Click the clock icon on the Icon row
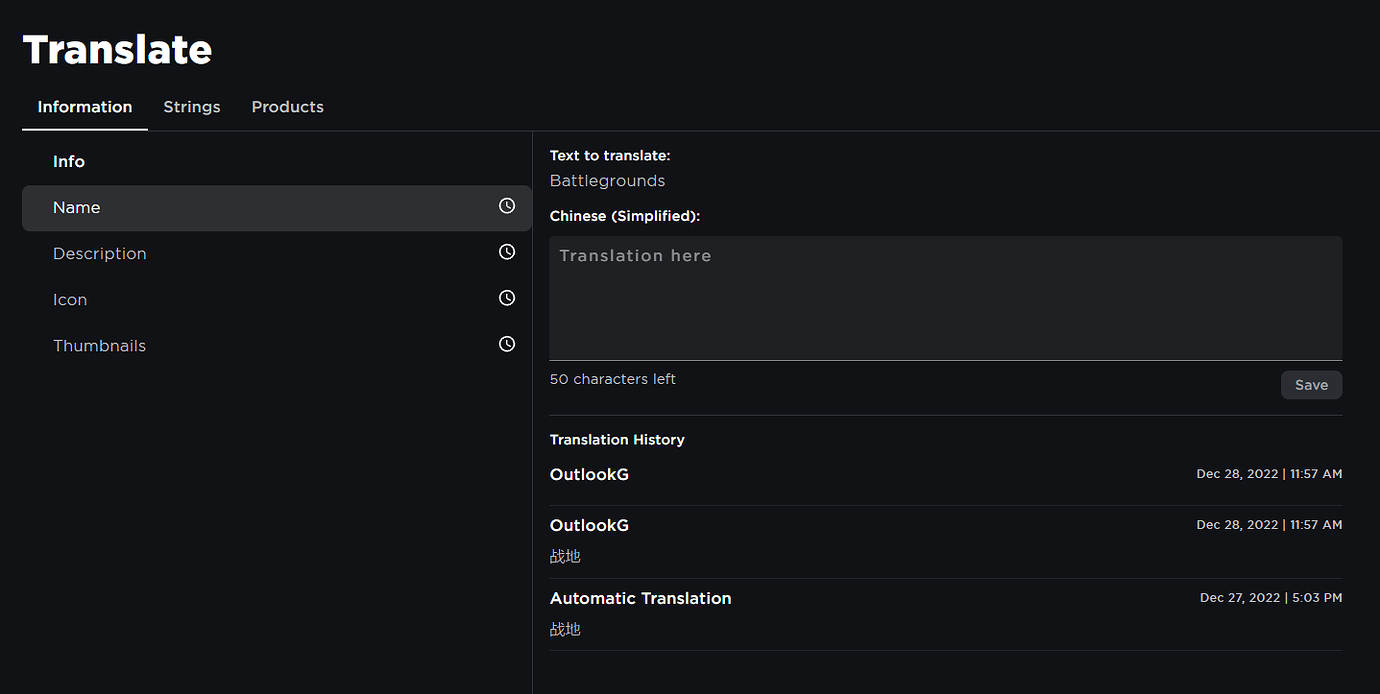Image resolution: width=1380 pixels, height=694 pixels. click(x=506, y=298)
